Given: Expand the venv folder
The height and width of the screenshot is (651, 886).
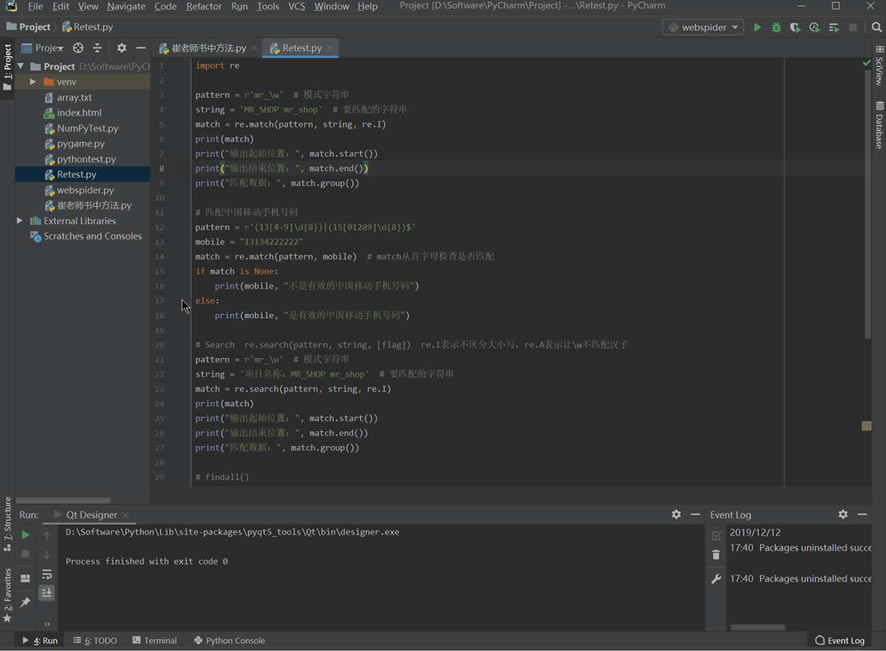Looking at the screenshot, I should coord(33,82).
